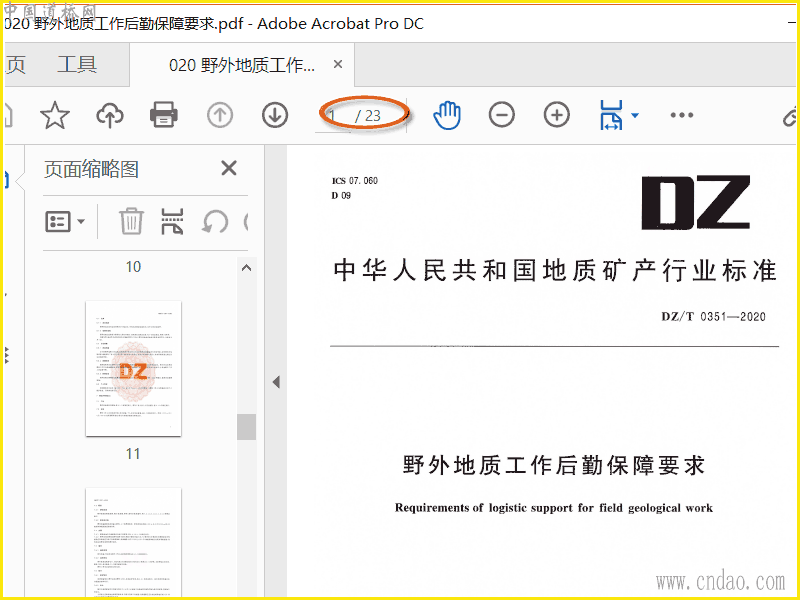Click the ICS 07.060 text
Viewport: 800px width, 600px height.
(355, 181)
